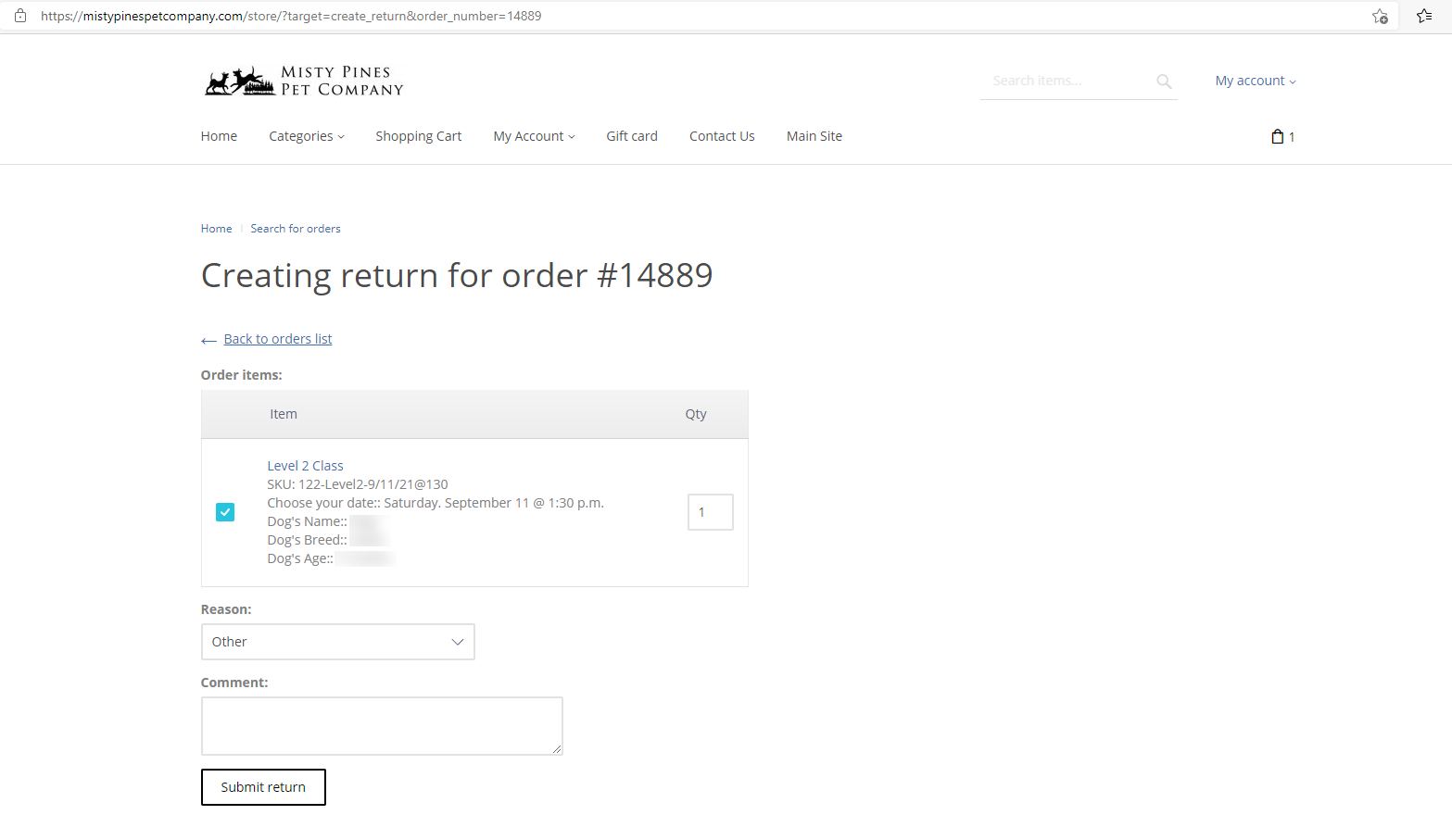Click the site lock icon in address bar
1452x840 pixels.
click(x=20, y=16)
